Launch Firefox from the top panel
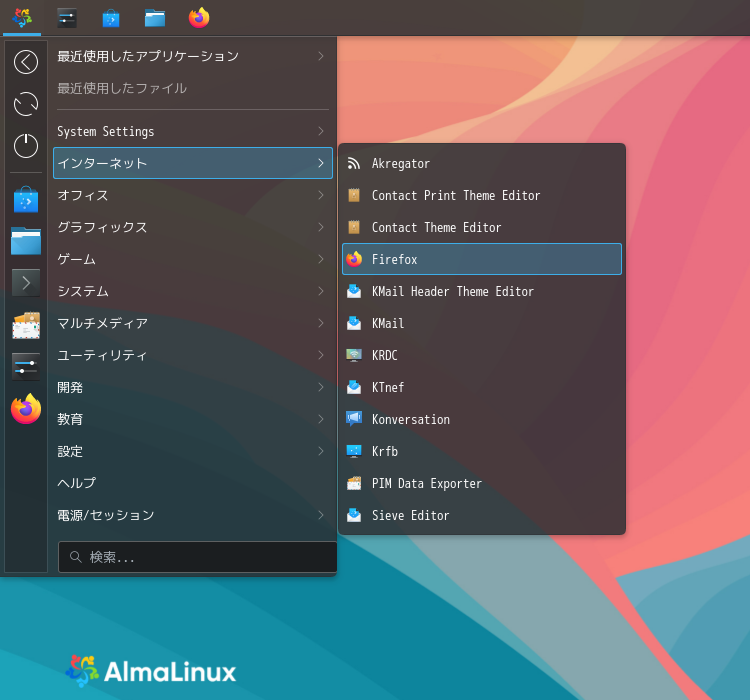Viewport: 750px width, 700px height. pyautogui.click(x=199, y=18)
